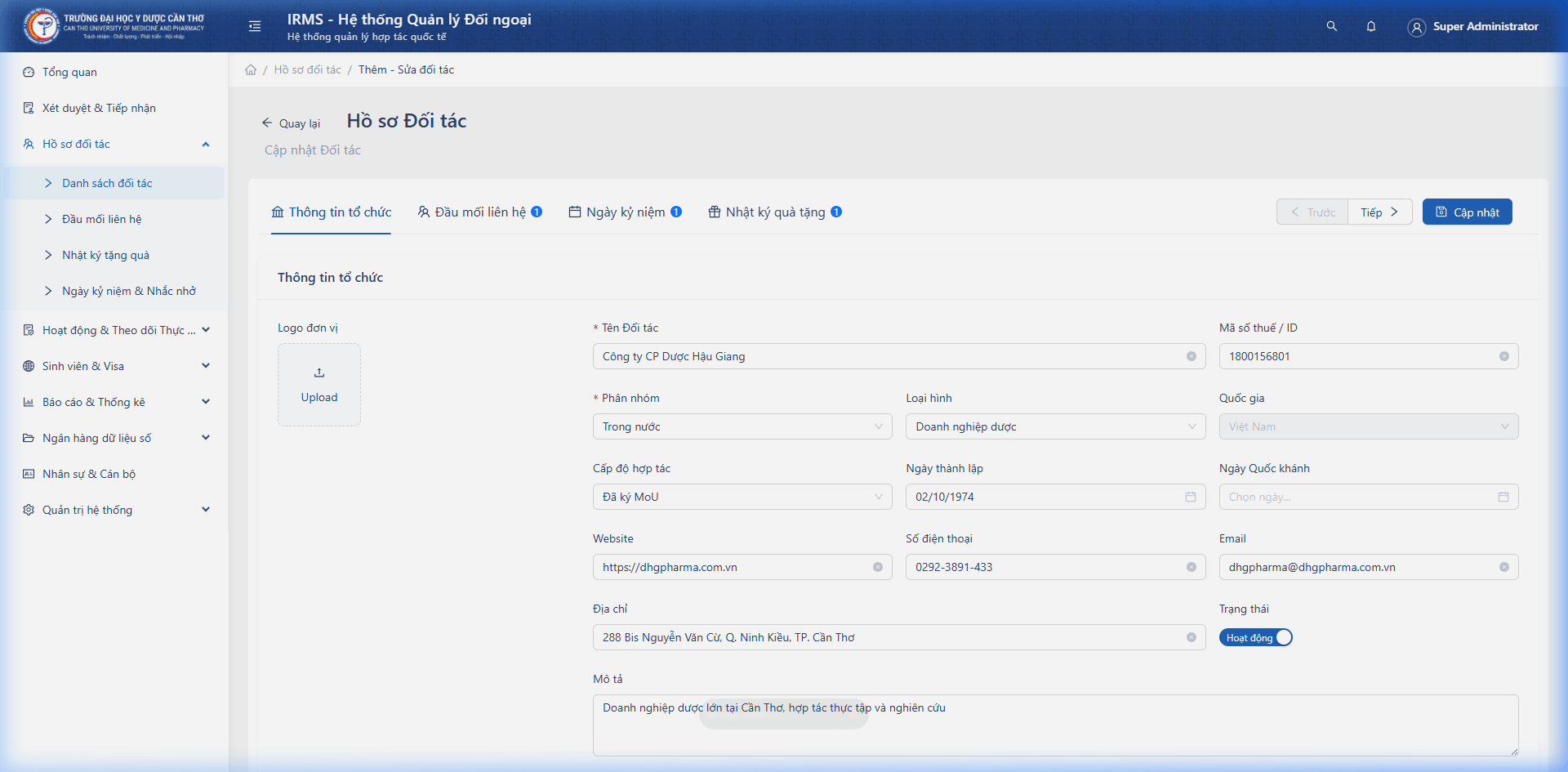1568x772 pixels.
Task: Open the notifications bell icon
Action: click(1370, 26)
